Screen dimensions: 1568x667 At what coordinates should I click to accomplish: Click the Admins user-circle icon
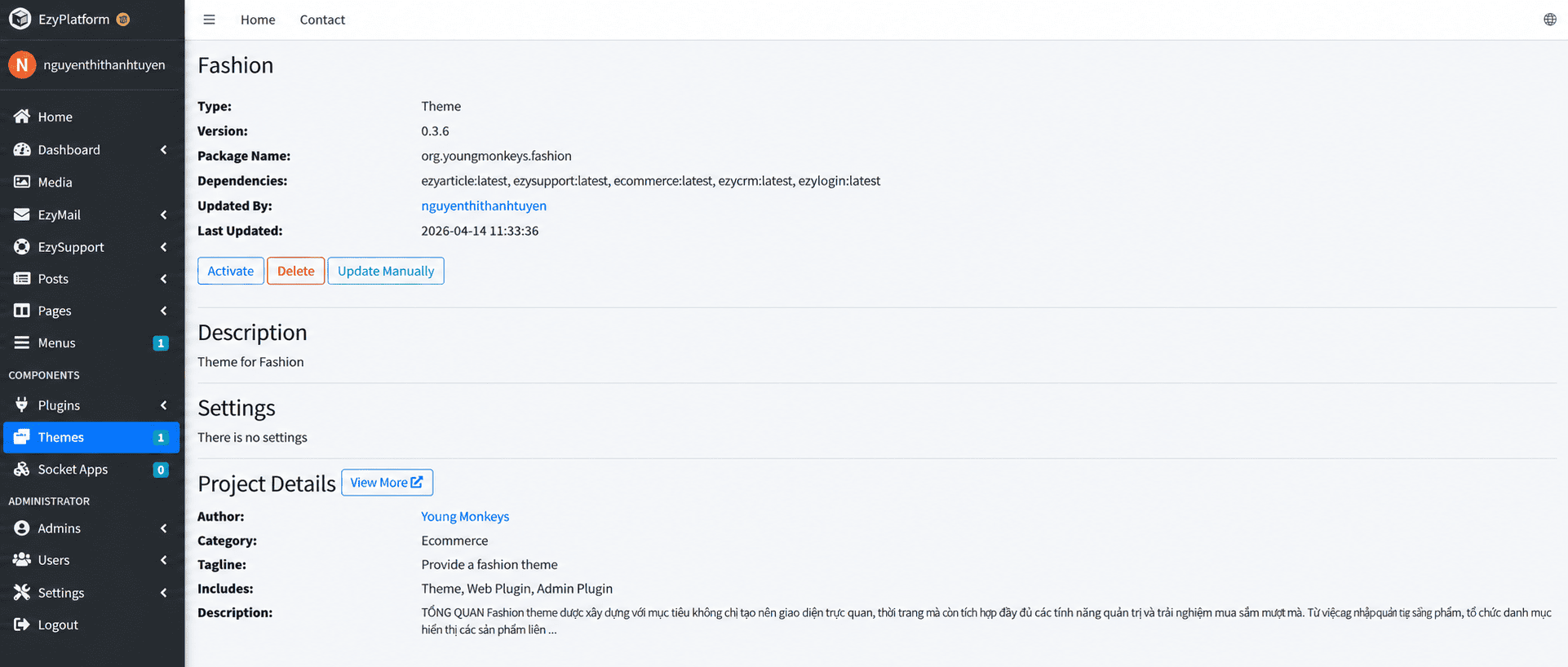tap(22, 528)
